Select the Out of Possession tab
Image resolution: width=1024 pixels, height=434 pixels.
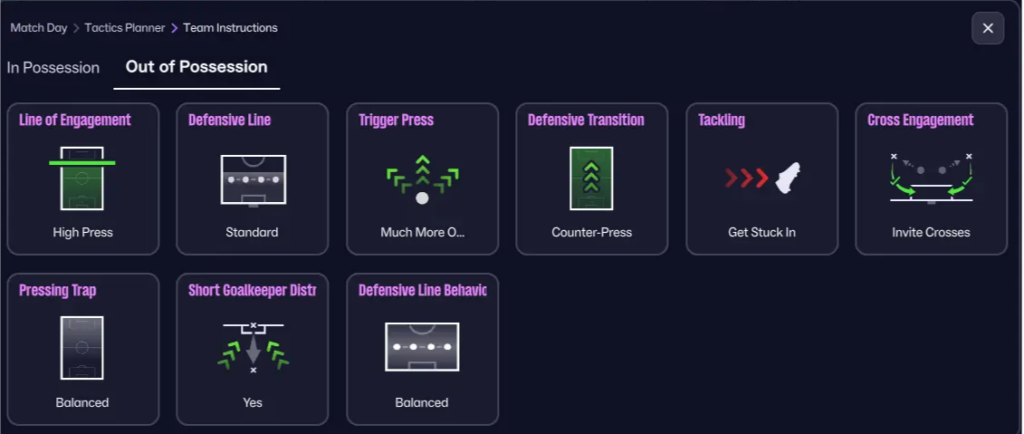(196, 67)
